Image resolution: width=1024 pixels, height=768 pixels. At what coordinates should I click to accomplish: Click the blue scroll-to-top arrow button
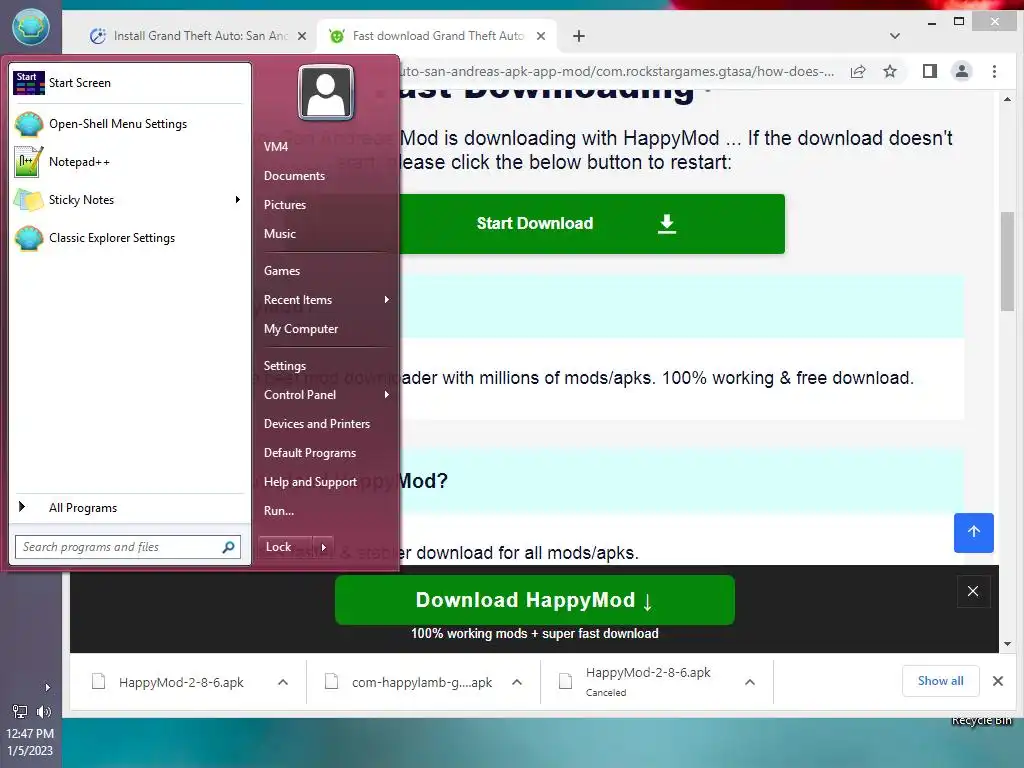[x=973, y=533]
